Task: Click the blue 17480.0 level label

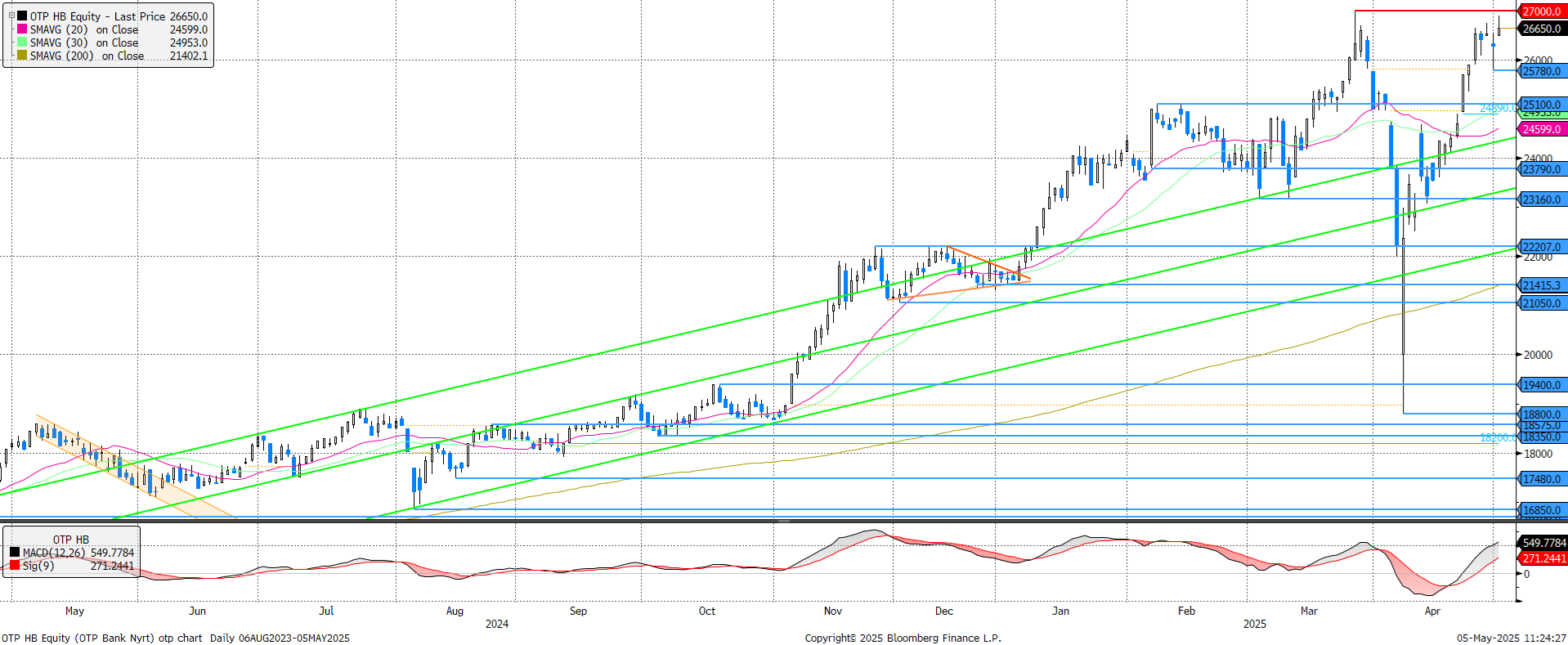Action: pos(1542,479)
